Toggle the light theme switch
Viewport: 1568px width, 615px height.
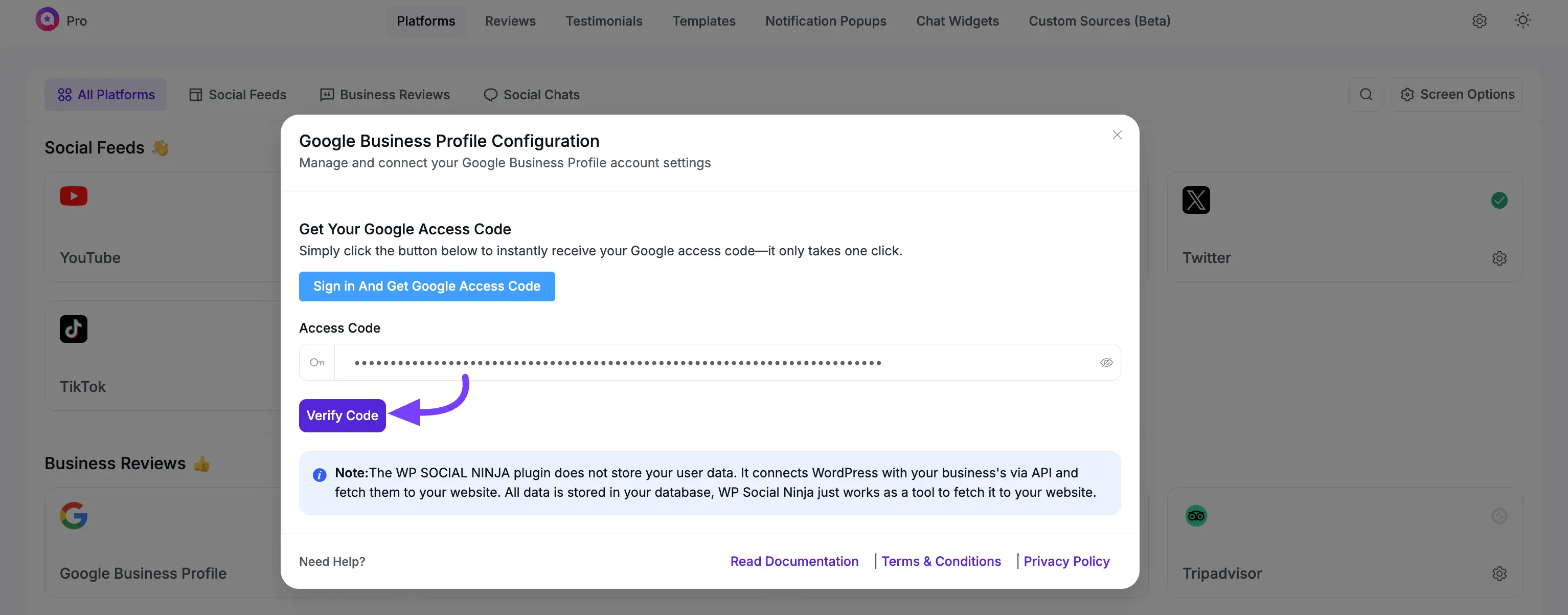click(x=1522, y=20)
